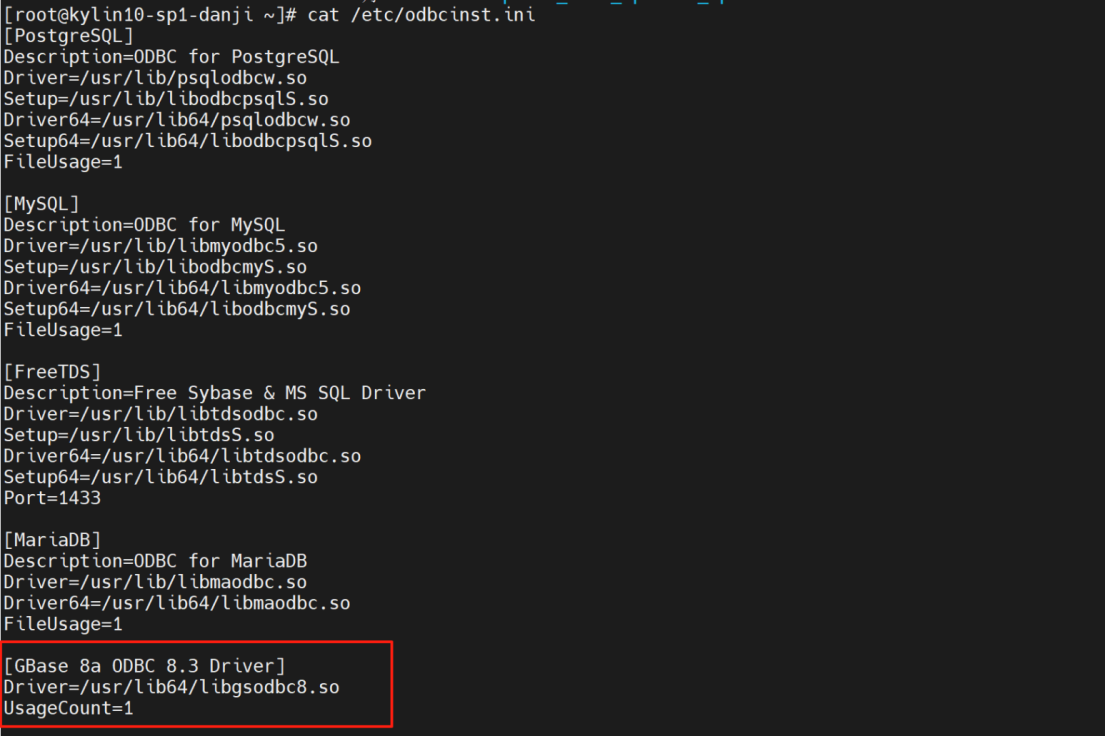Click the [GBase 8a ODBC 8.3 Driver] header
The height and width of the screenshot is (737, 1106).
[144, 666]
